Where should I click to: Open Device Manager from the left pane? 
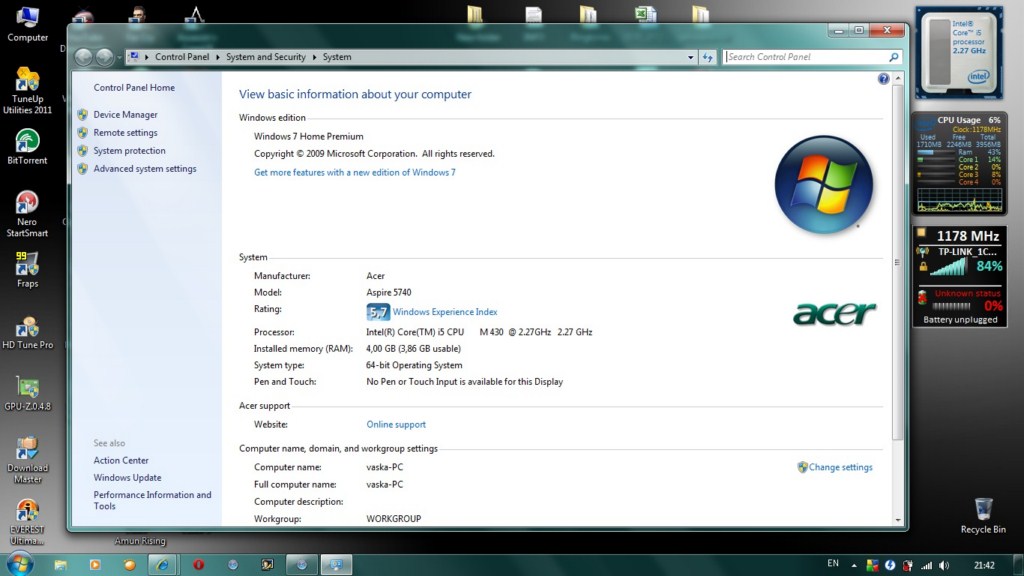pyautogui.click(x=125, y=115)
